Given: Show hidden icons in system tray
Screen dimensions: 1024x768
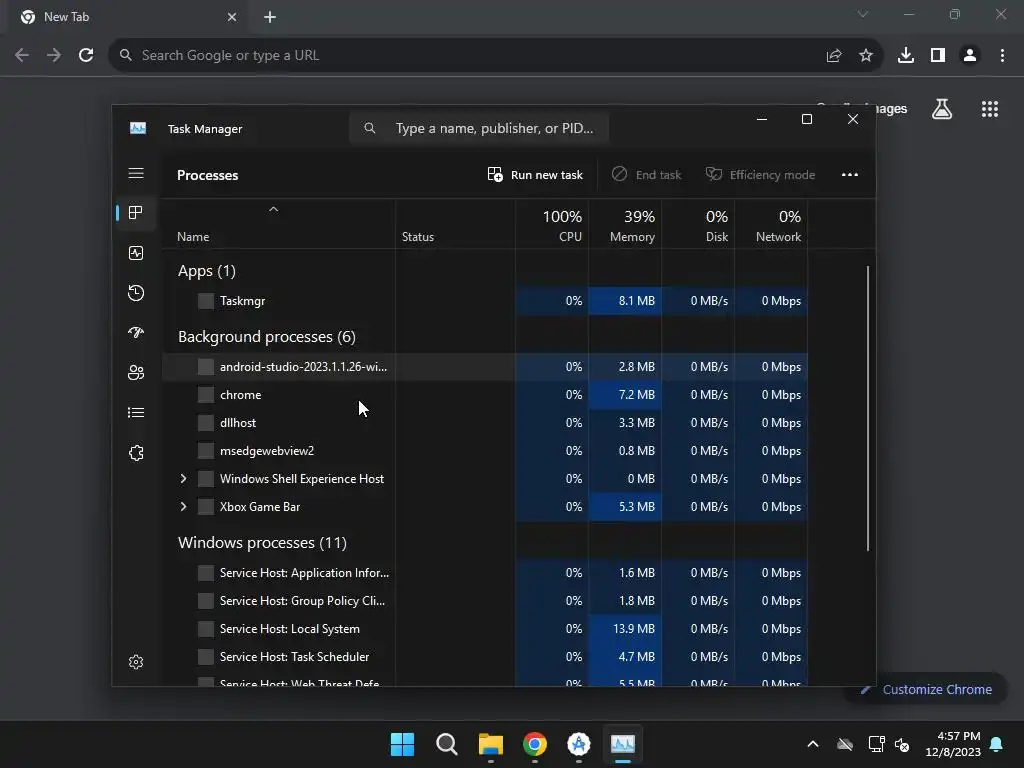Looking at the screenshot, I should [x=812, y=744].
